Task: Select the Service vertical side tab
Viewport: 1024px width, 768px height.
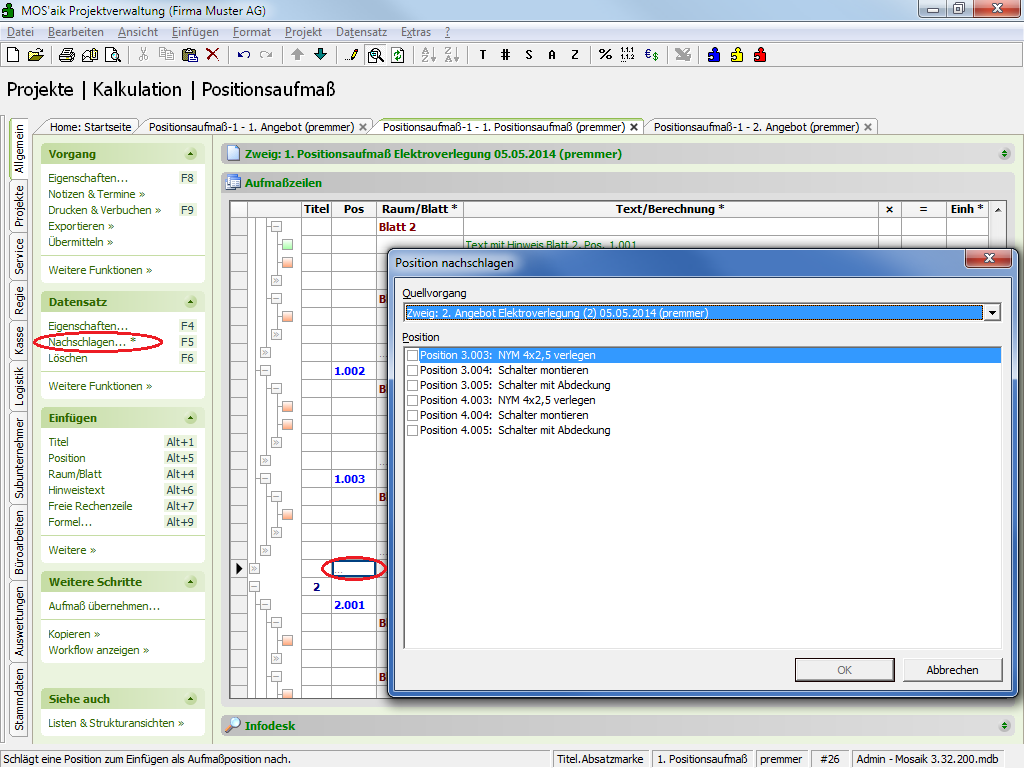Action: pyautogui.click(x=19, y=257)
